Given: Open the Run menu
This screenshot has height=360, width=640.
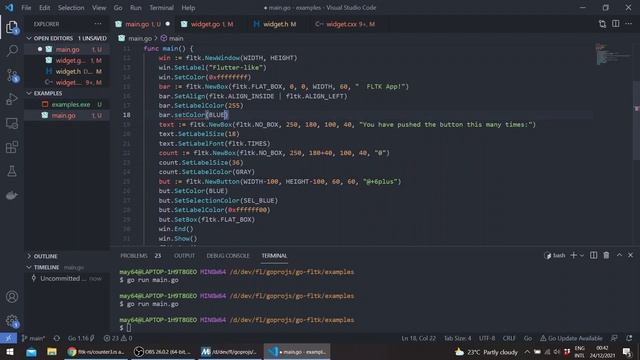Looking at the screenshot, I should [x=136, y=8].
